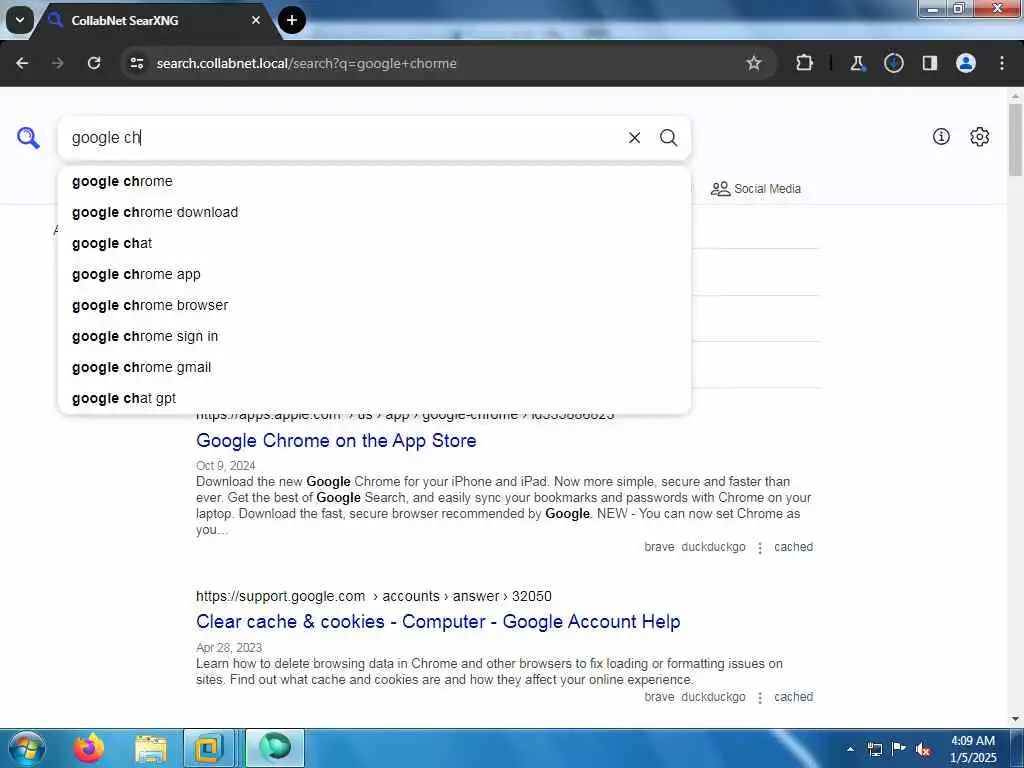
Task: Go back to the previous page
Action: point(22,63)
